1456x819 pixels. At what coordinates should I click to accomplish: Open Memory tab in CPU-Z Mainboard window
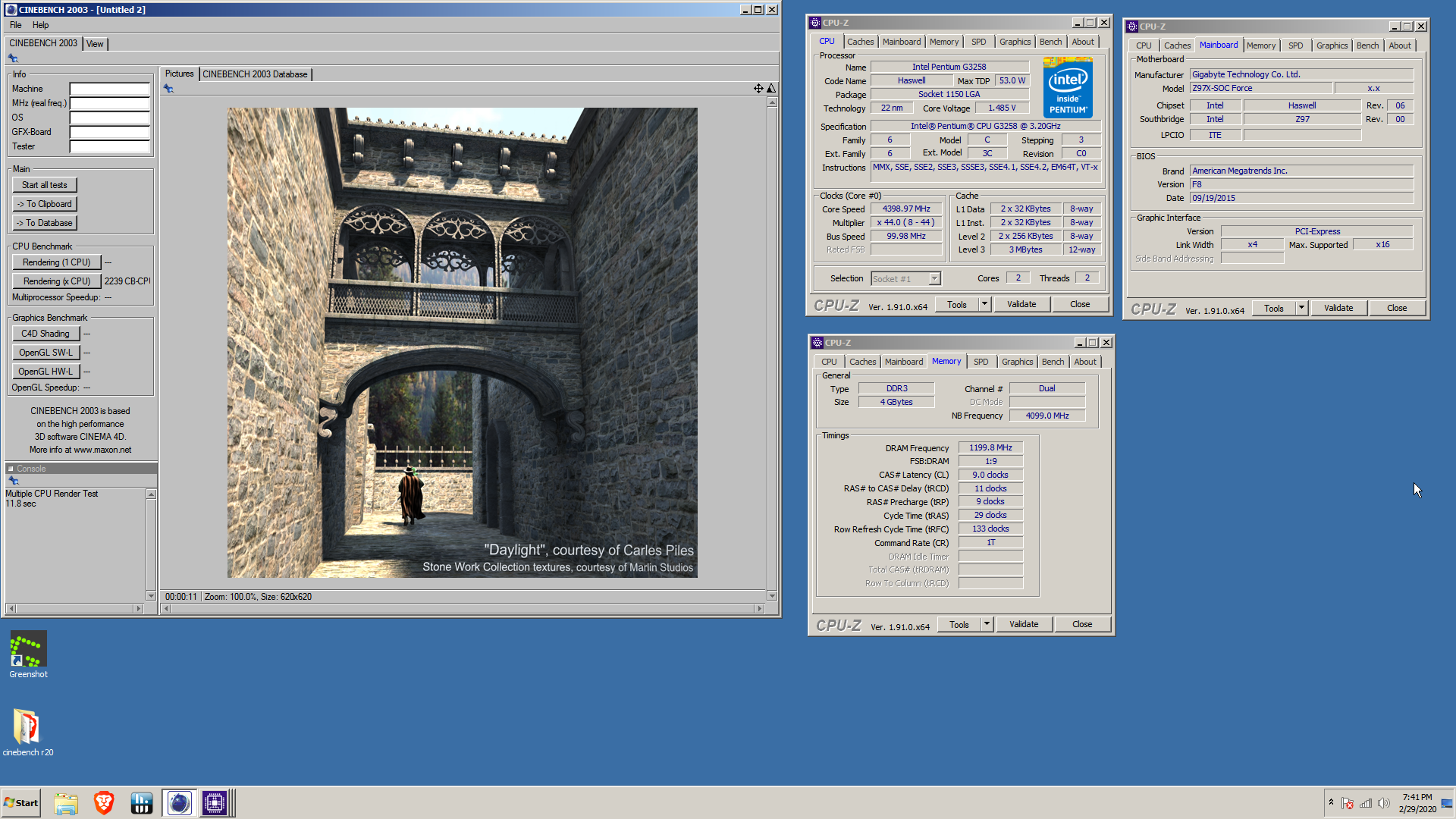[x=1261, y=45]
